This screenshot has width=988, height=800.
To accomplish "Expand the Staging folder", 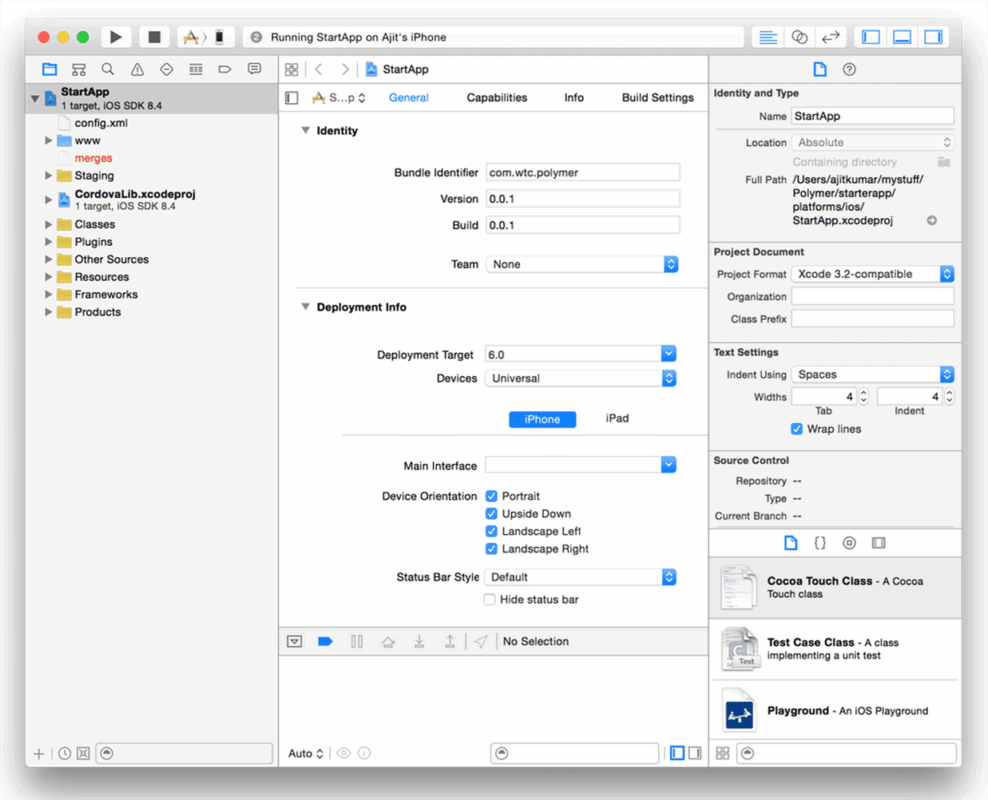I will [48, 176].
